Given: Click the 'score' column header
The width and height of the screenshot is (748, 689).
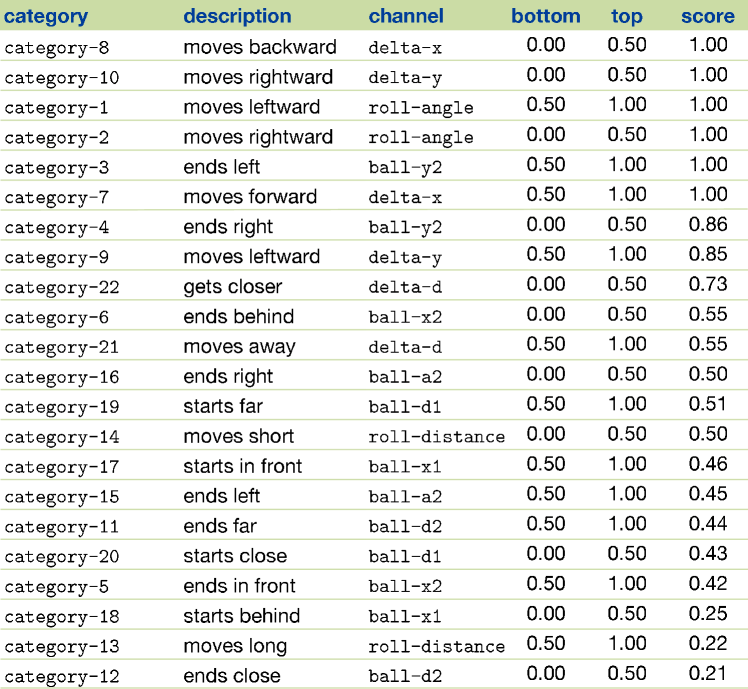Looking at the screenshot, I should pyautogui.click(x=708, y=16).
